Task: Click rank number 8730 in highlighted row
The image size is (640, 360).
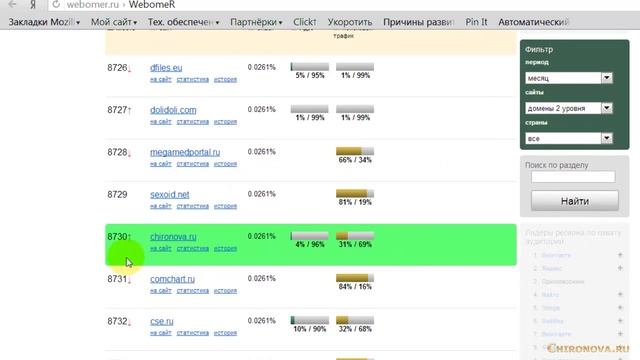Action: click(117, 237)
